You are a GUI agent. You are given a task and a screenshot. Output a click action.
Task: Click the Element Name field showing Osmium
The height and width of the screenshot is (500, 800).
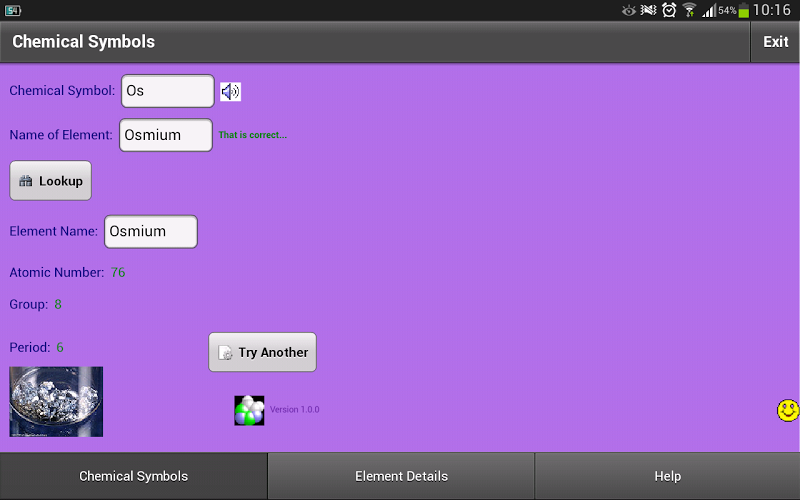(x=151, y=232)
